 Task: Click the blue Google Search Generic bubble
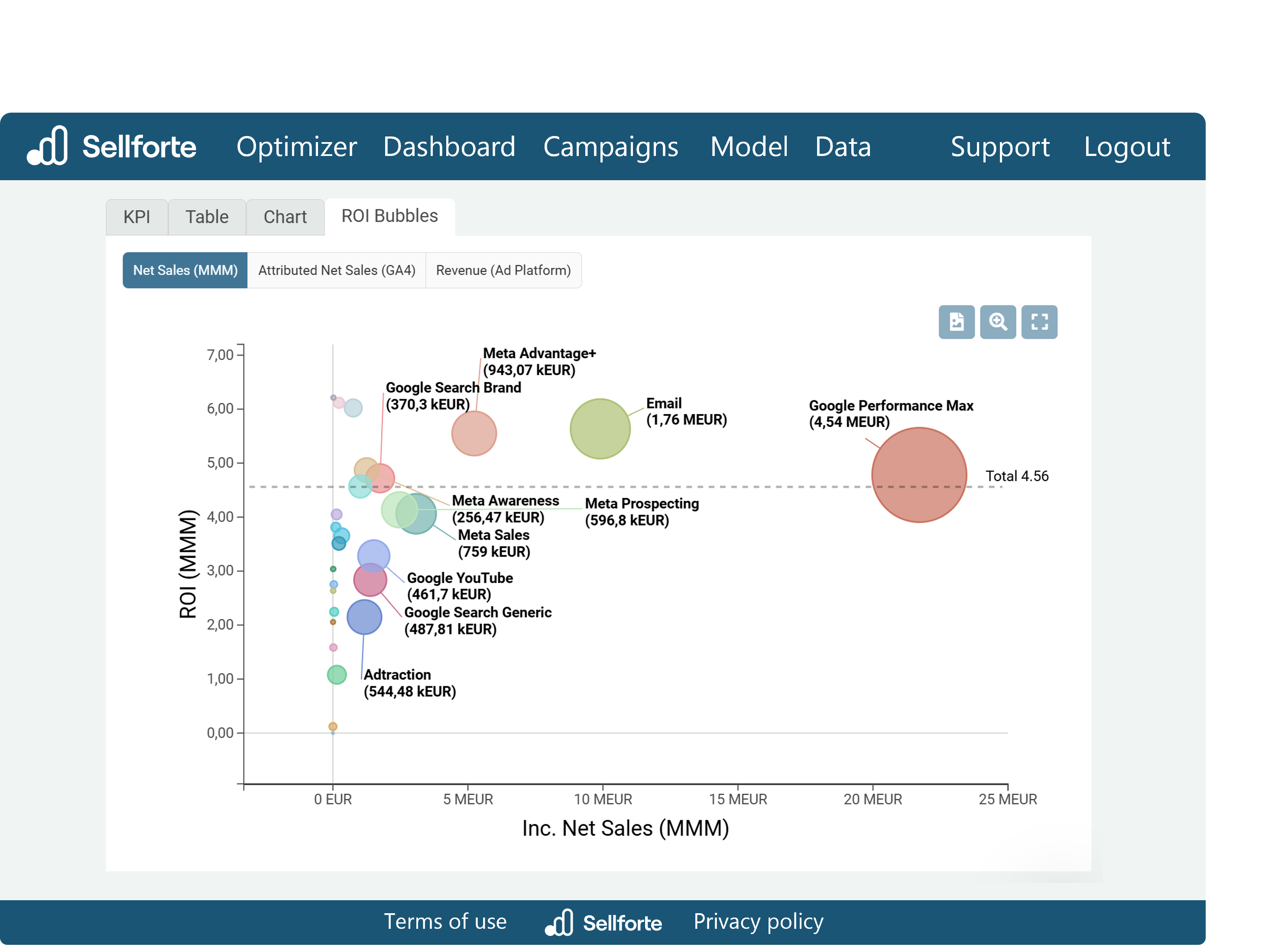point(364,617)
